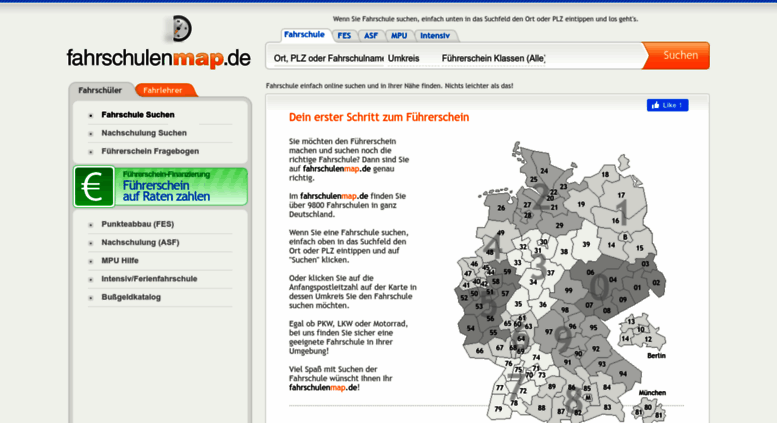Open Nachschulung Suchen link
Screen dimensions: 777x423
pos(144,133)
